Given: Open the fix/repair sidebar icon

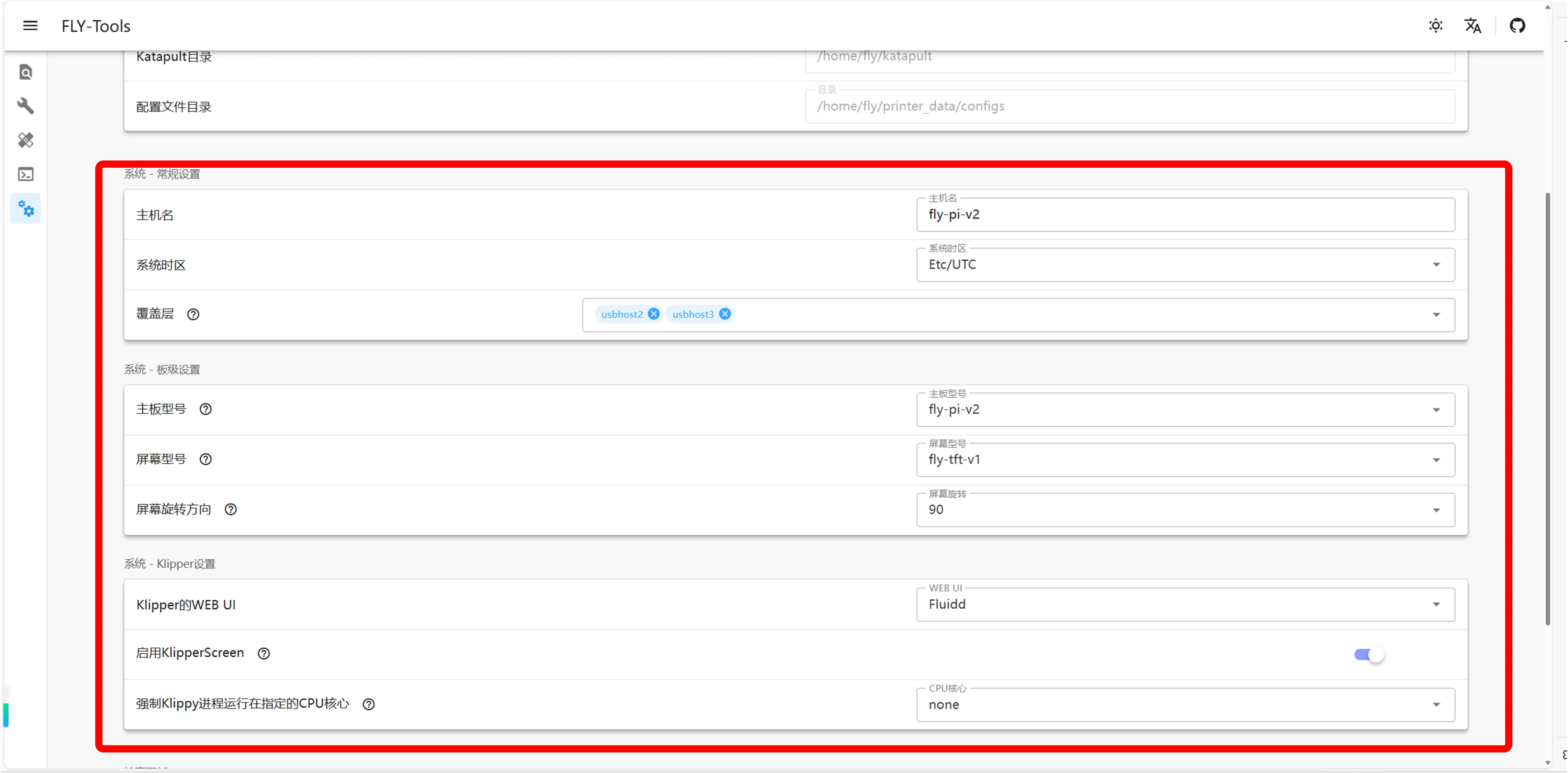Looking at the screenshot, I should click(26, 140).
